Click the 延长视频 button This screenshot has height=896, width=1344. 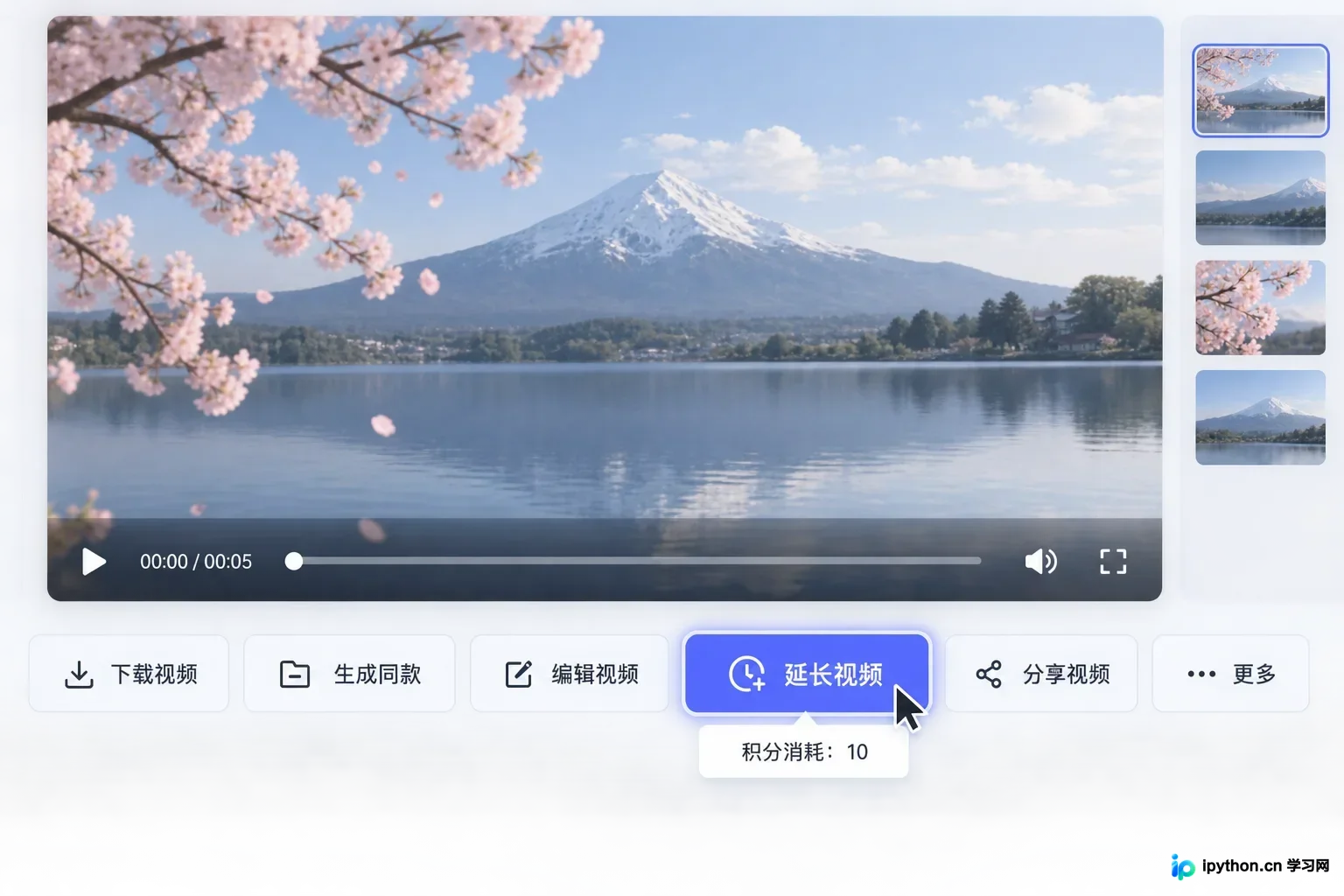tap(807, 674)
